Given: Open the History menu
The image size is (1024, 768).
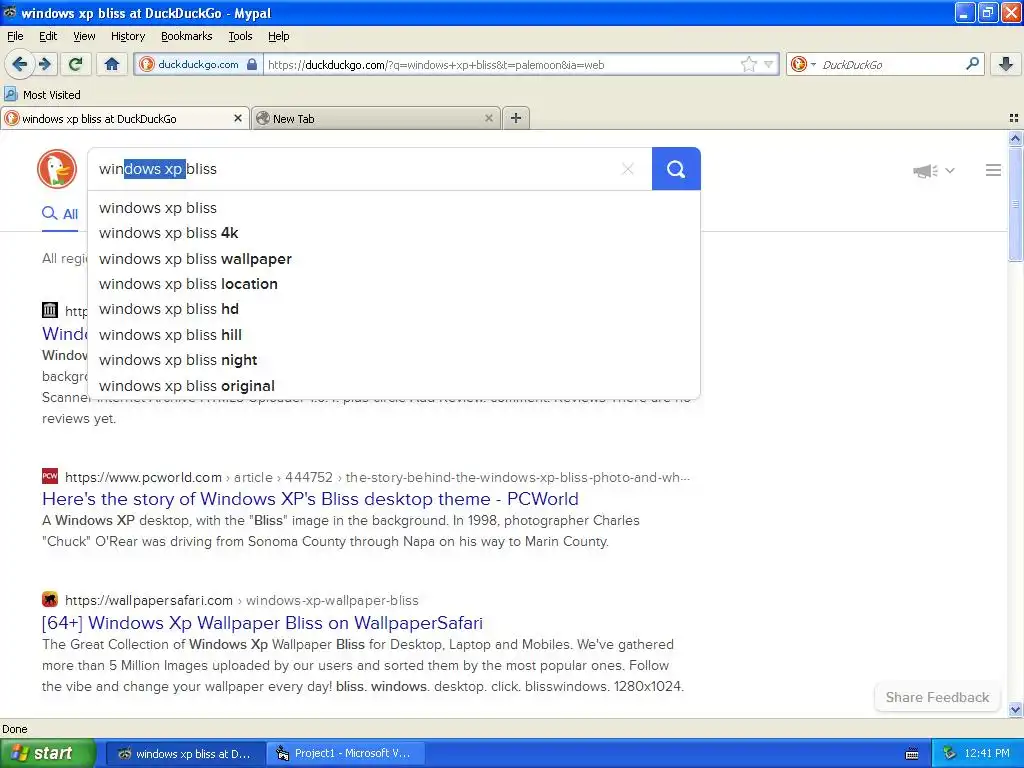Looking at the screenshot, I should 127,36.
